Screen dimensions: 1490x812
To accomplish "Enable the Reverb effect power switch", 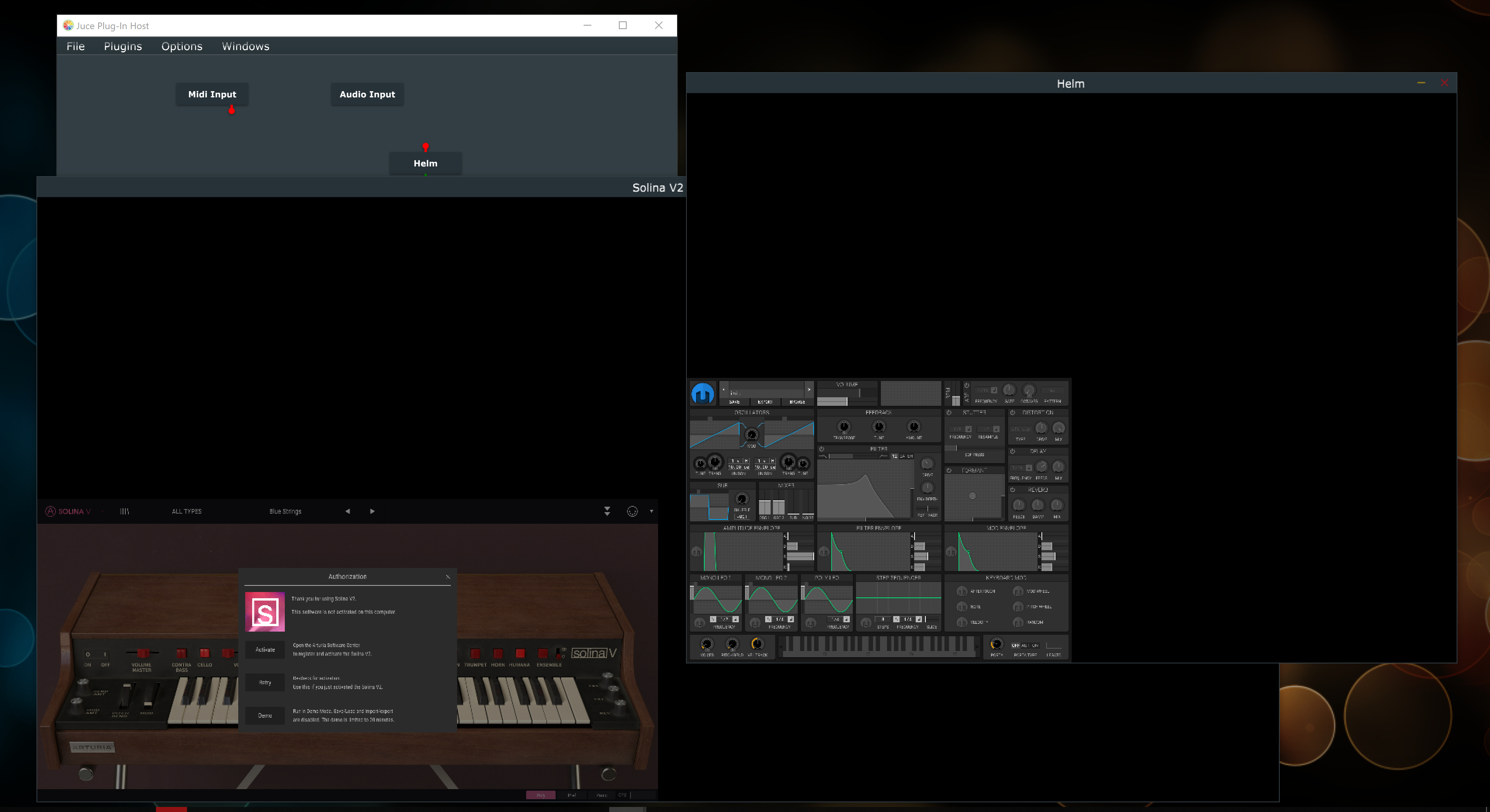I will pyautogui.click(x=1013, y=490).
